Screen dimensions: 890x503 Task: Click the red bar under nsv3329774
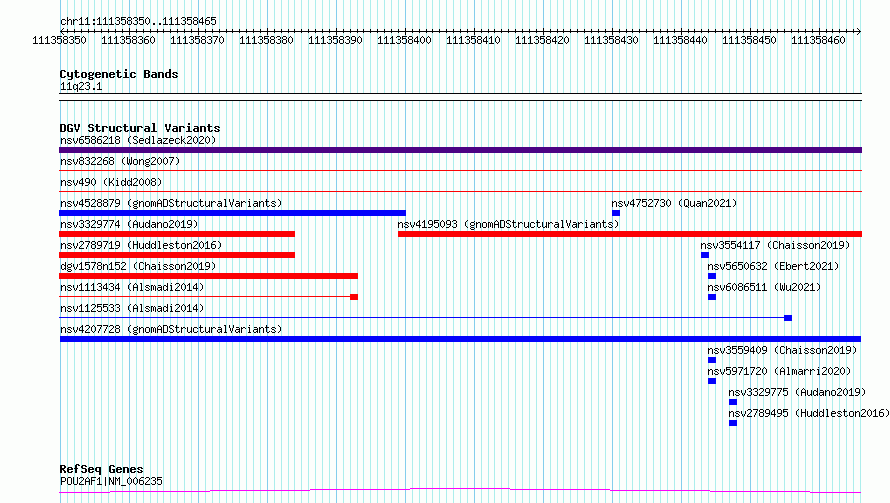point(177,234)
